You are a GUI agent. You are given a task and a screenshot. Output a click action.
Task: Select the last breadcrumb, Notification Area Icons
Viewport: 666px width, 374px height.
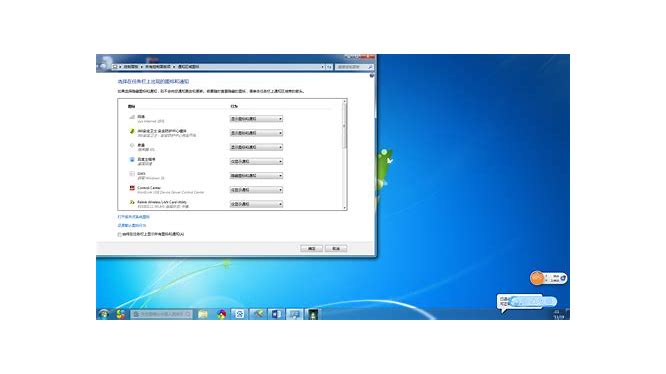188,67
